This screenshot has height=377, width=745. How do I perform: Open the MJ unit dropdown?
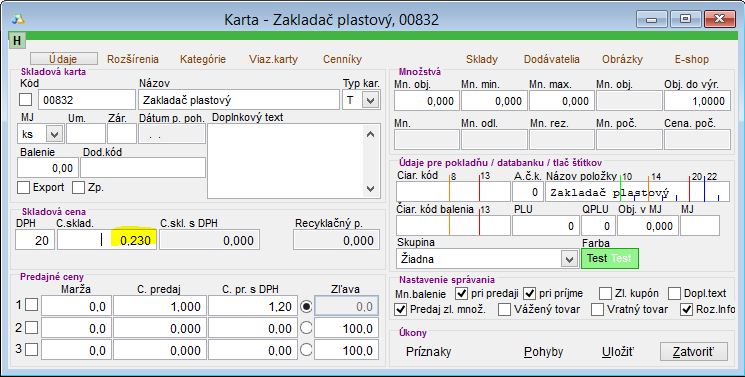pos(54,135)
